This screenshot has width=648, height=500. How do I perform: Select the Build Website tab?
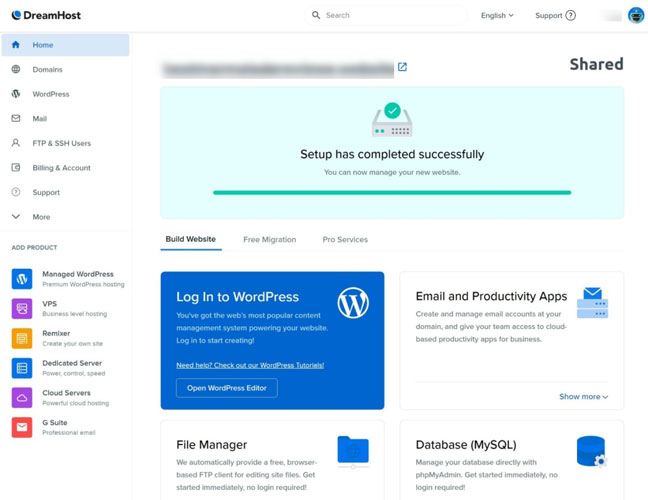[191, 239]
